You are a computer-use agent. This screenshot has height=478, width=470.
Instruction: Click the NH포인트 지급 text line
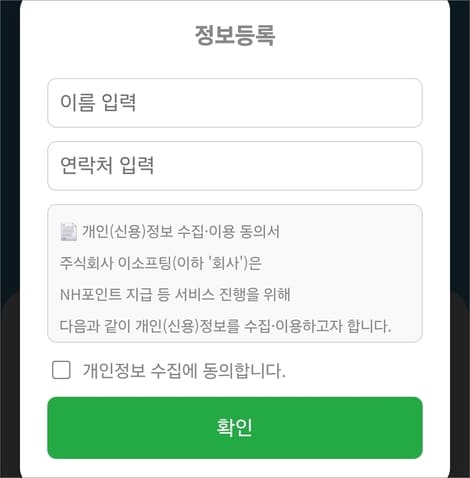point(175,295)
